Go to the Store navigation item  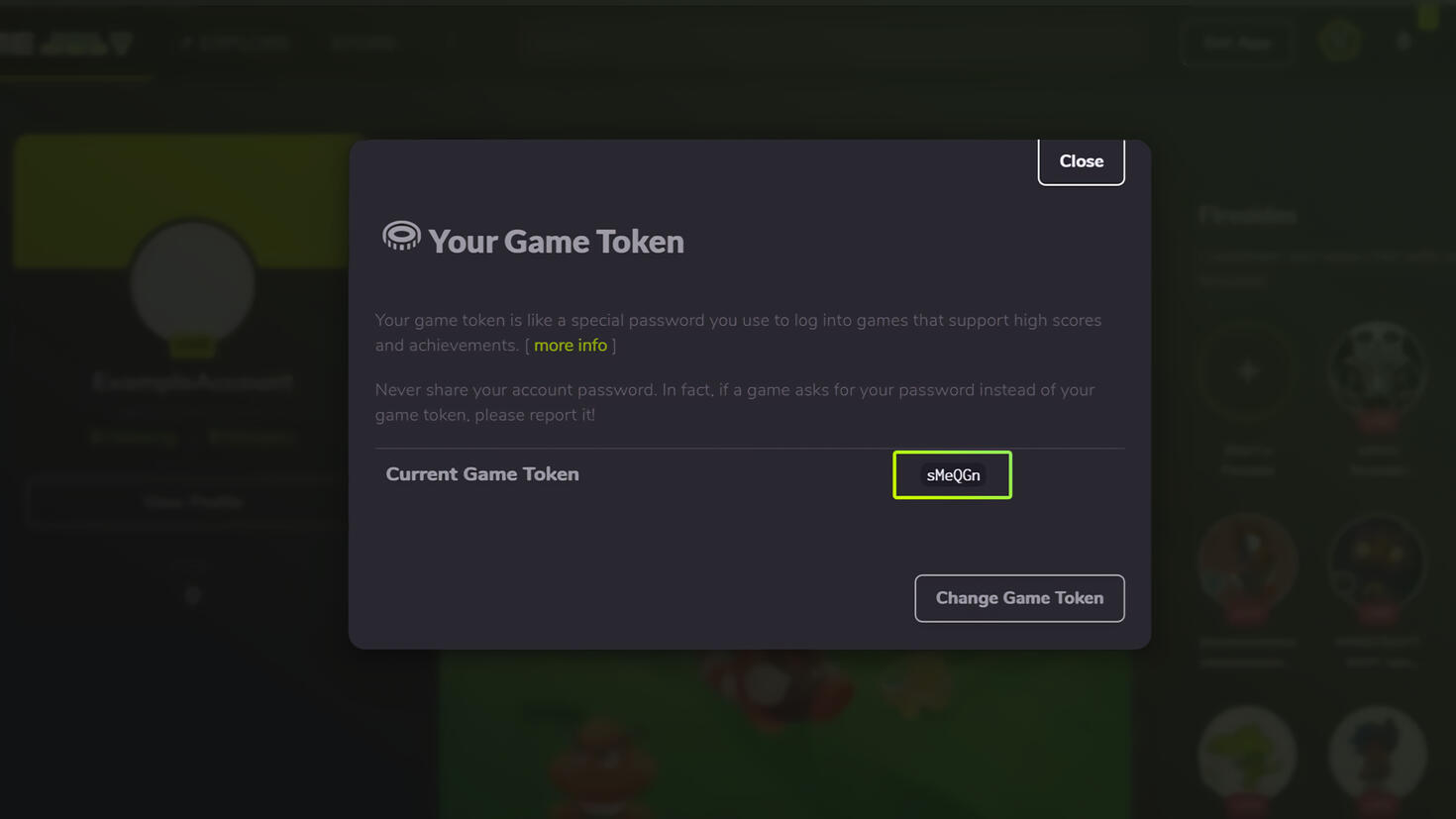point(364,43)
